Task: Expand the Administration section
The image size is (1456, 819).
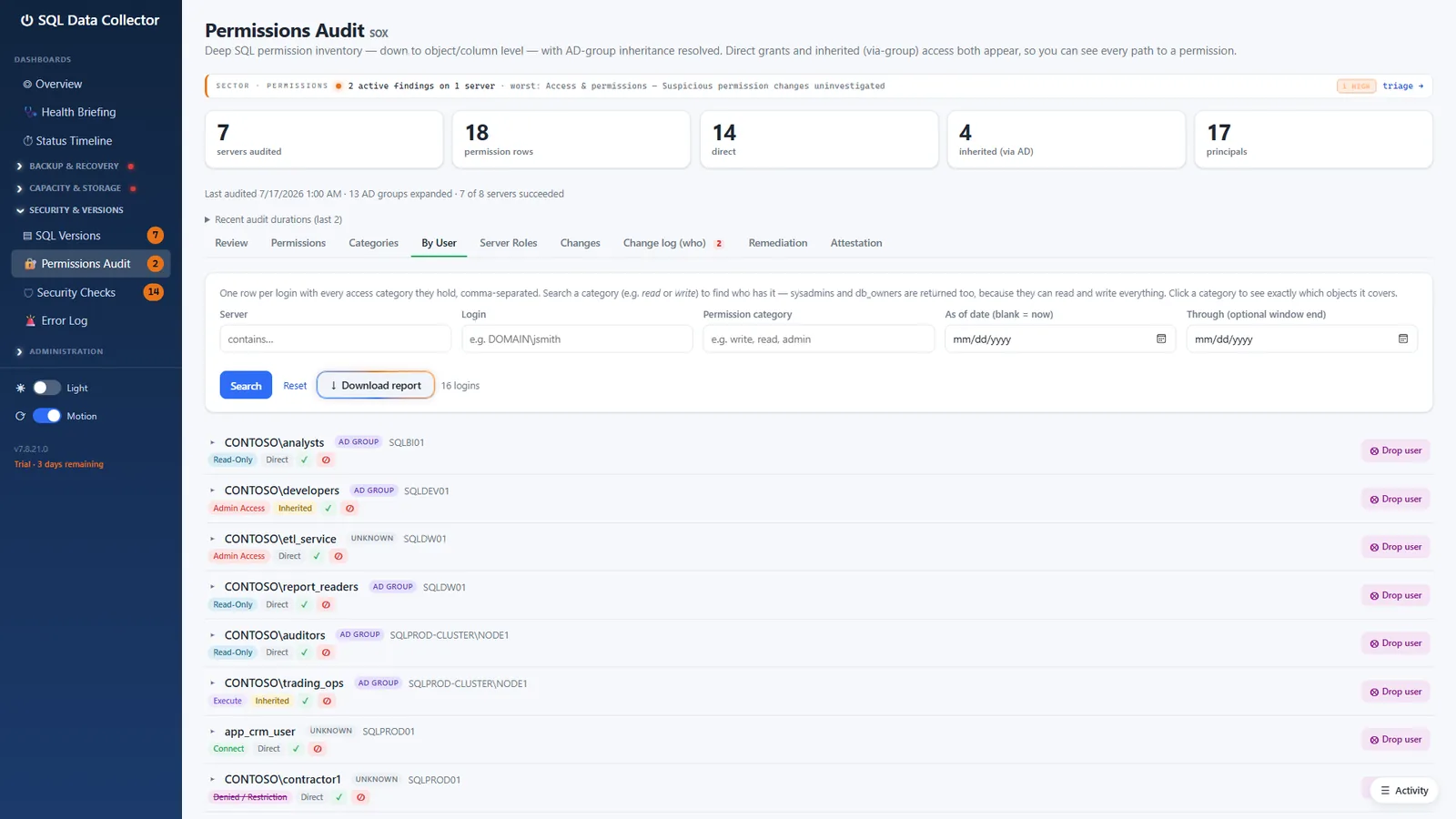Action: 60,351
